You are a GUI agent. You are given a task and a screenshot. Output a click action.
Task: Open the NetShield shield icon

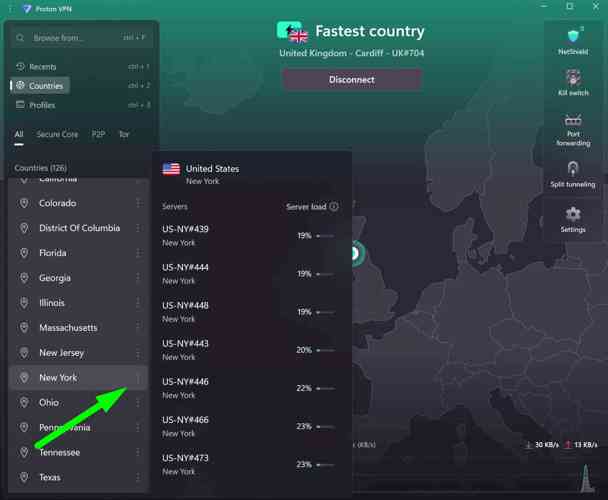pos(573,36)
